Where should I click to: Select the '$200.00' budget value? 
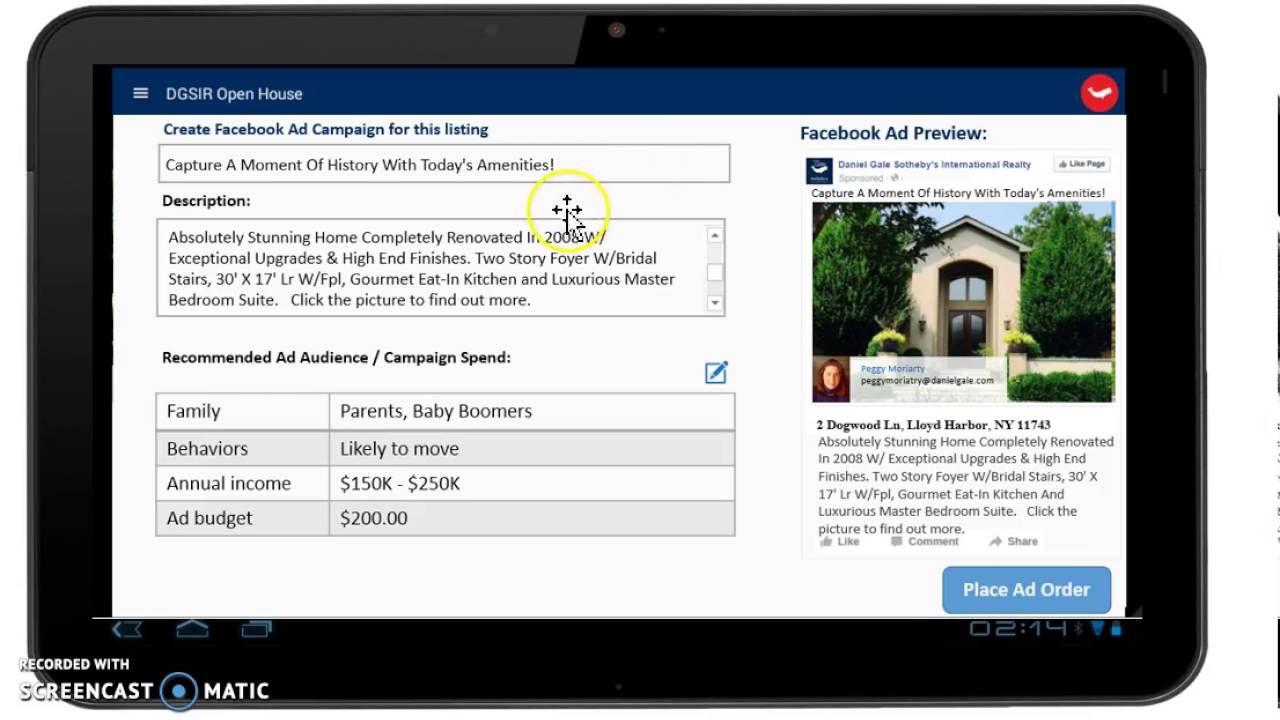[374, 518]
